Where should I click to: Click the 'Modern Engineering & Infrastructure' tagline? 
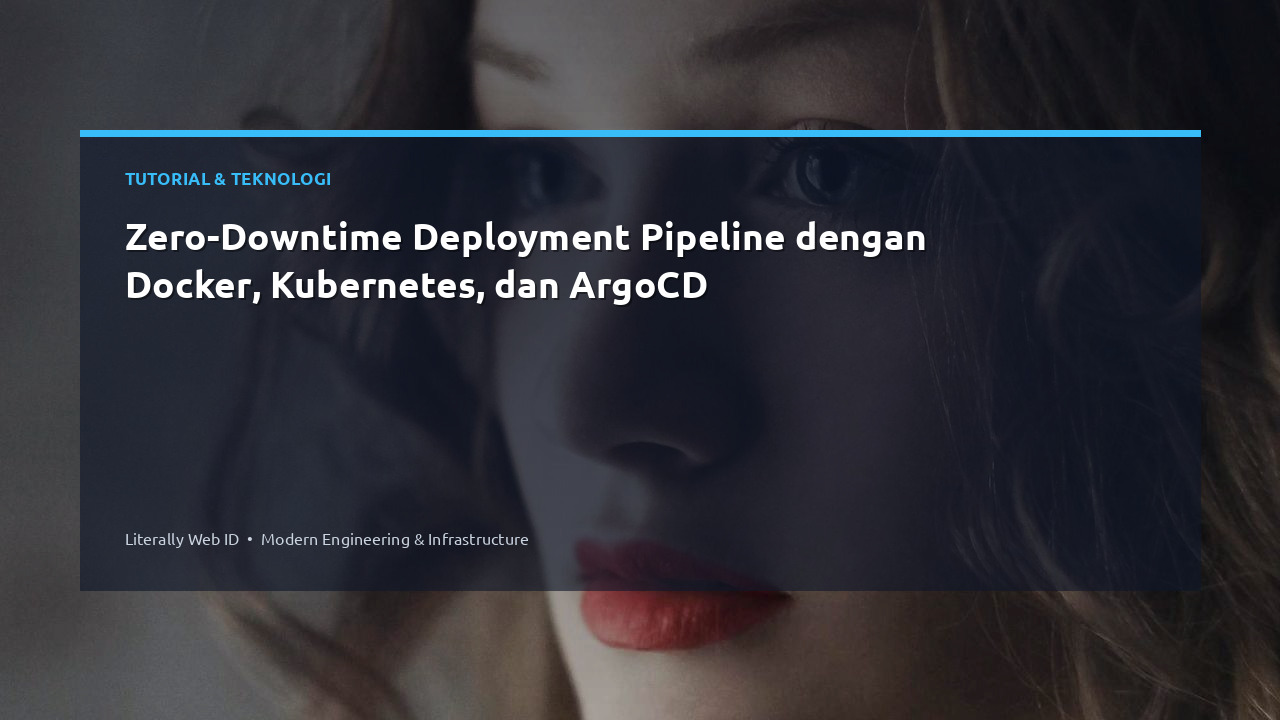[395, 539]
